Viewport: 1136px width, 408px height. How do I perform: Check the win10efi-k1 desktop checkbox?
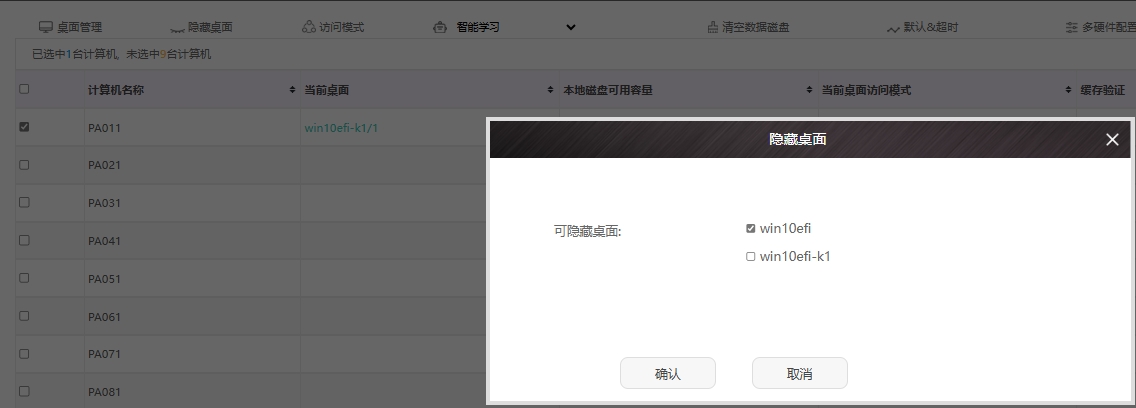click(751, 257)
